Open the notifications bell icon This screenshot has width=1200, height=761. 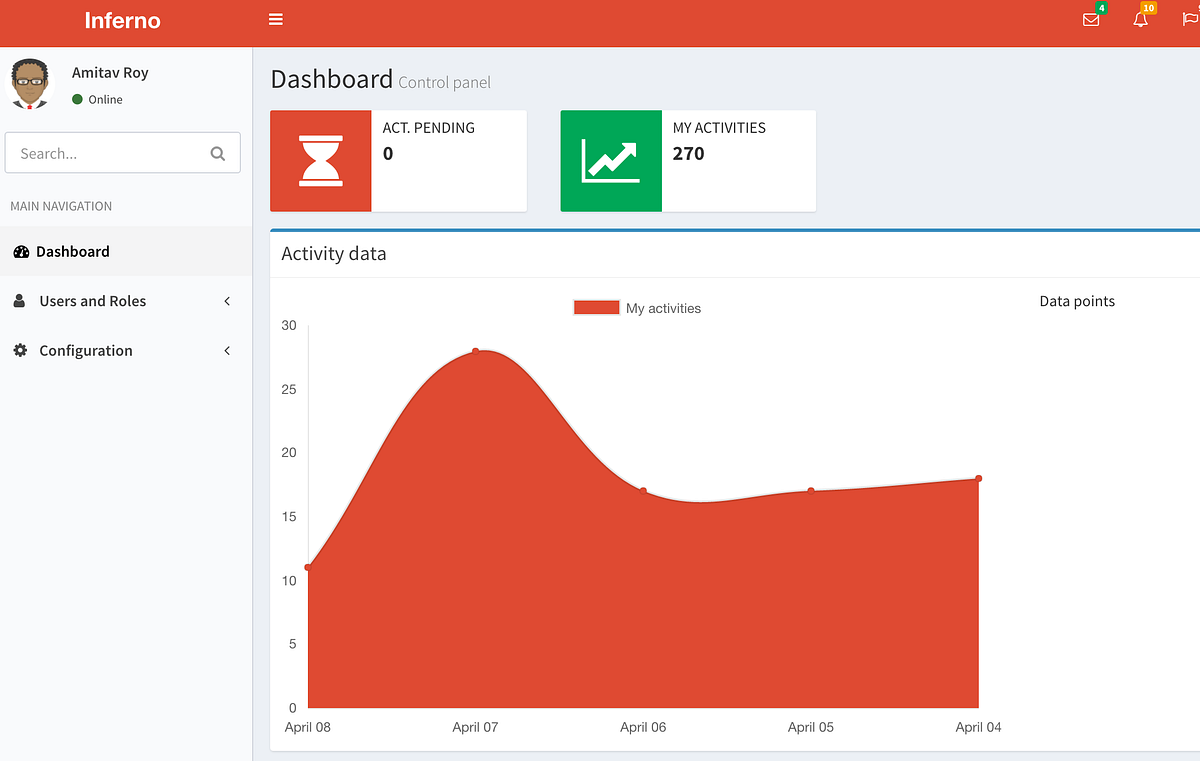[1140, 20]
